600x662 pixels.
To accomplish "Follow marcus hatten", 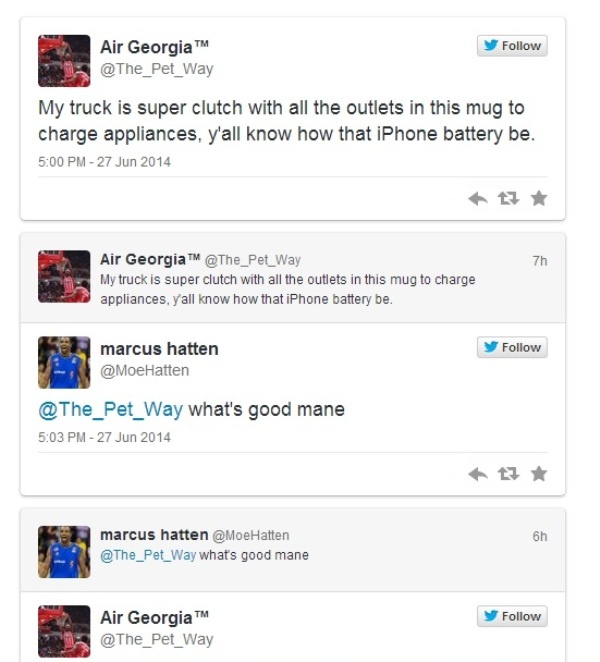I will (512, 347).
